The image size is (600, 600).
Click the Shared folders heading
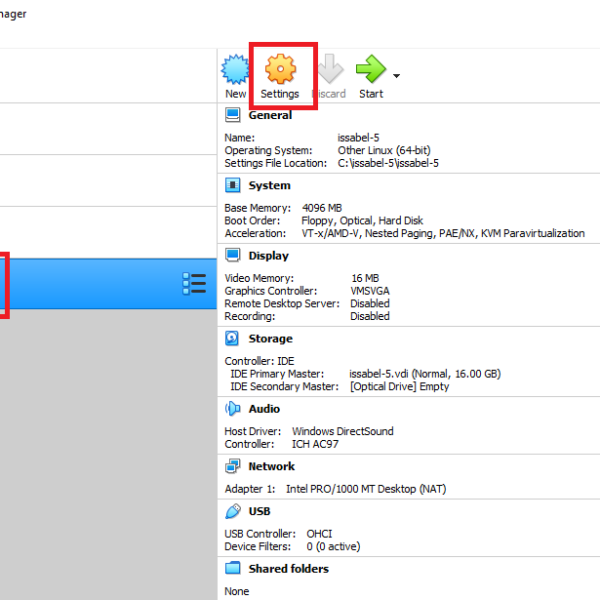[x=288, y=569]
